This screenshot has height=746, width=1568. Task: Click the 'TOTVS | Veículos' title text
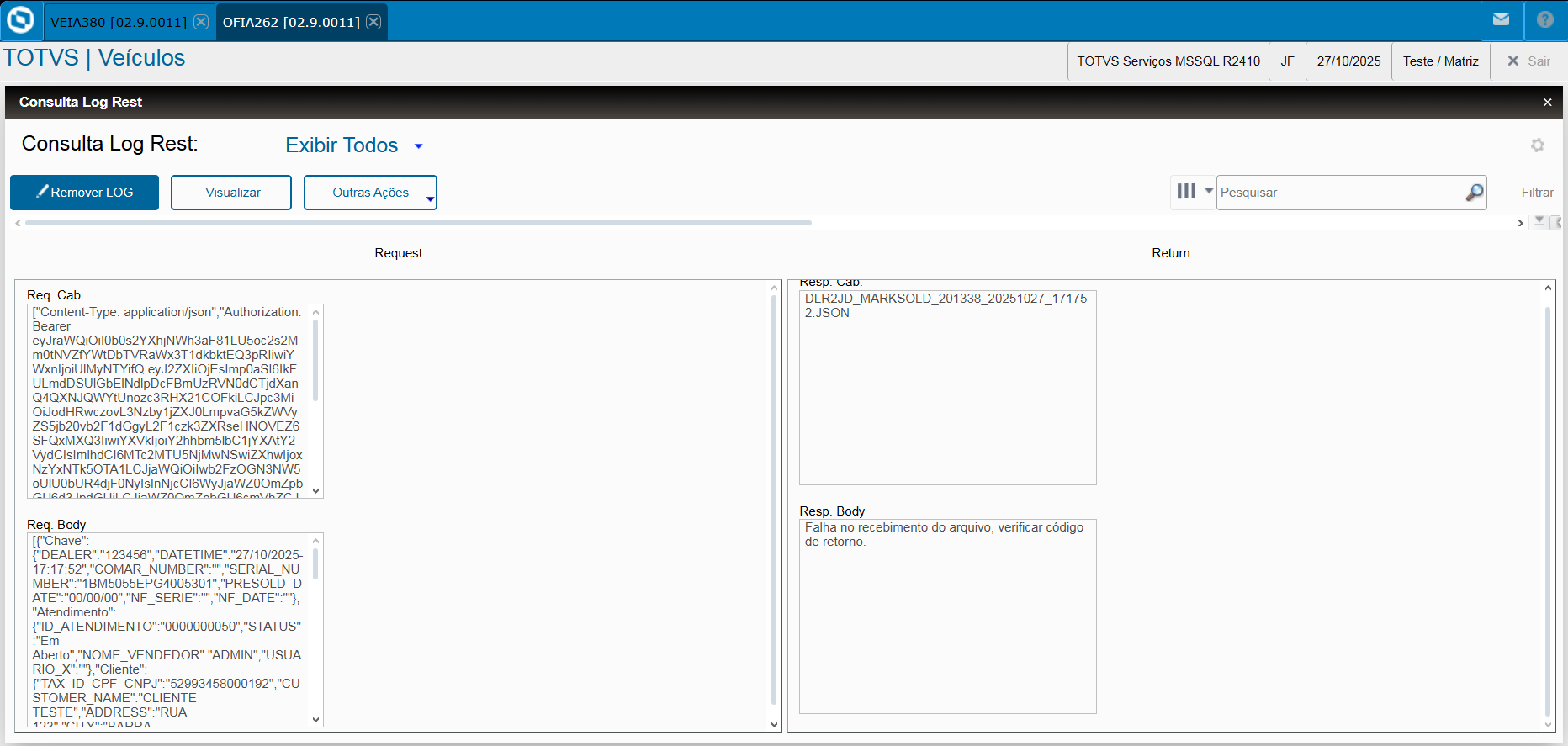(x=94, y=58)
